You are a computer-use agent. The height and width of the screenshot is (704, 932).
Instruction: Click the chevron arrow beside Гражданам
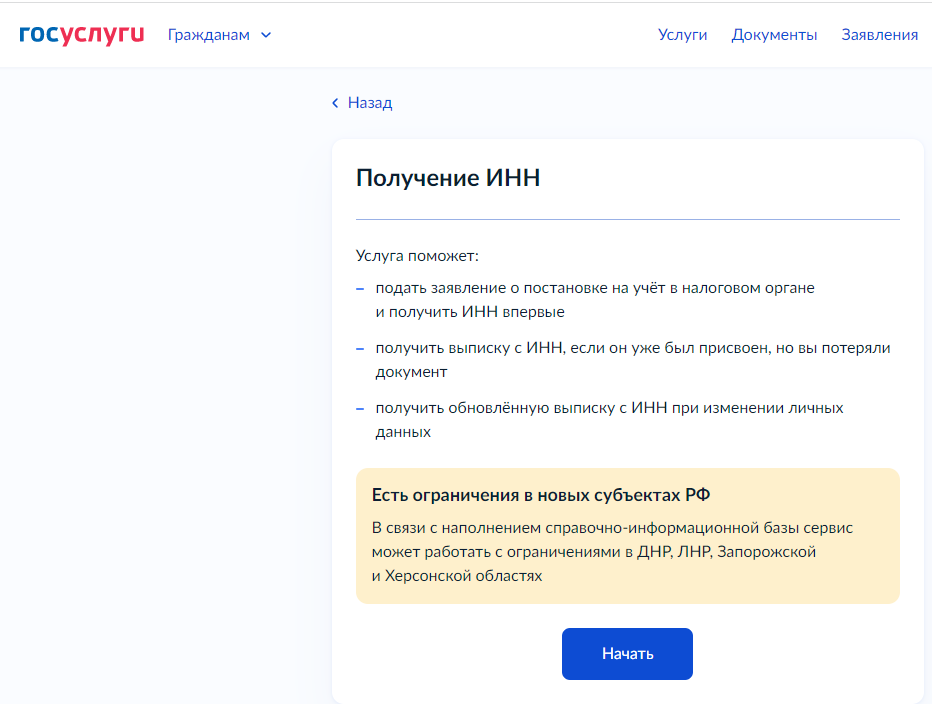[x=266, y=35]
